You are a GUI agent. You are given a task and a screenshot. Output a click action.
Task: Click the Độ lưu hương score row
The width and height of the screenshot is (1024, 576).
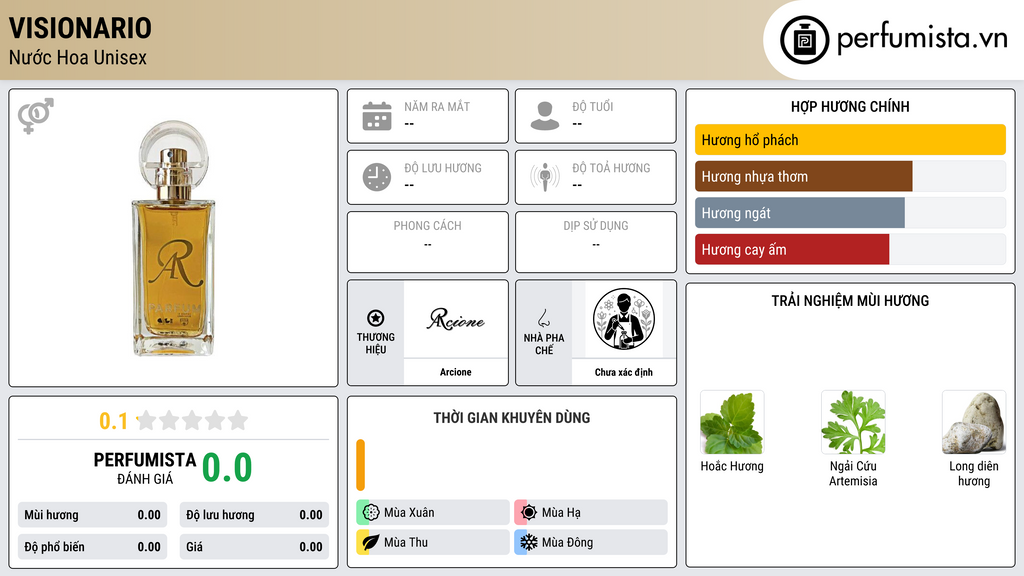(x=254, y=515)
